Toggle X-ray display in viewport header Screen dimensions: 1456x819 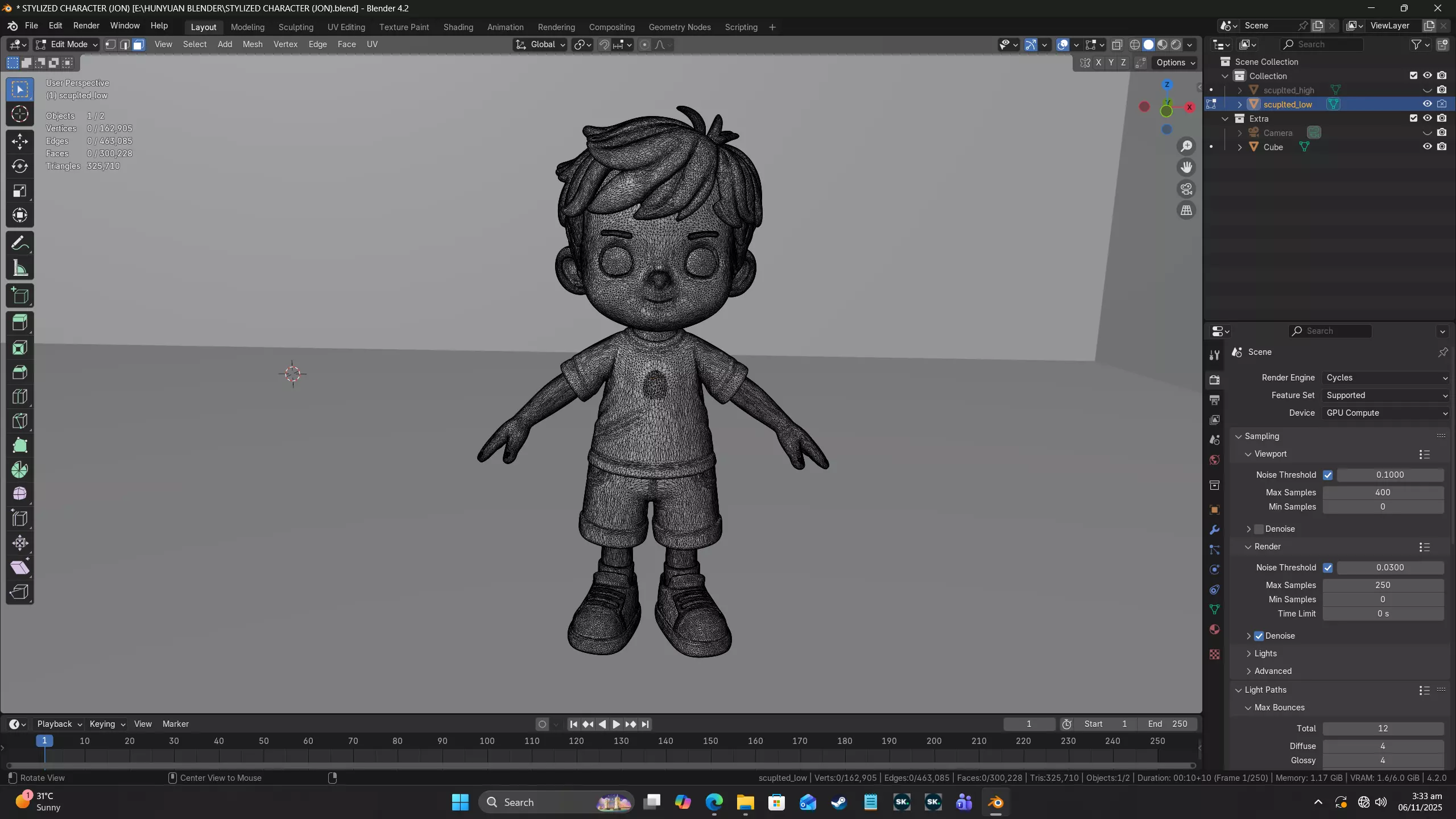(x=1117, y=44)
